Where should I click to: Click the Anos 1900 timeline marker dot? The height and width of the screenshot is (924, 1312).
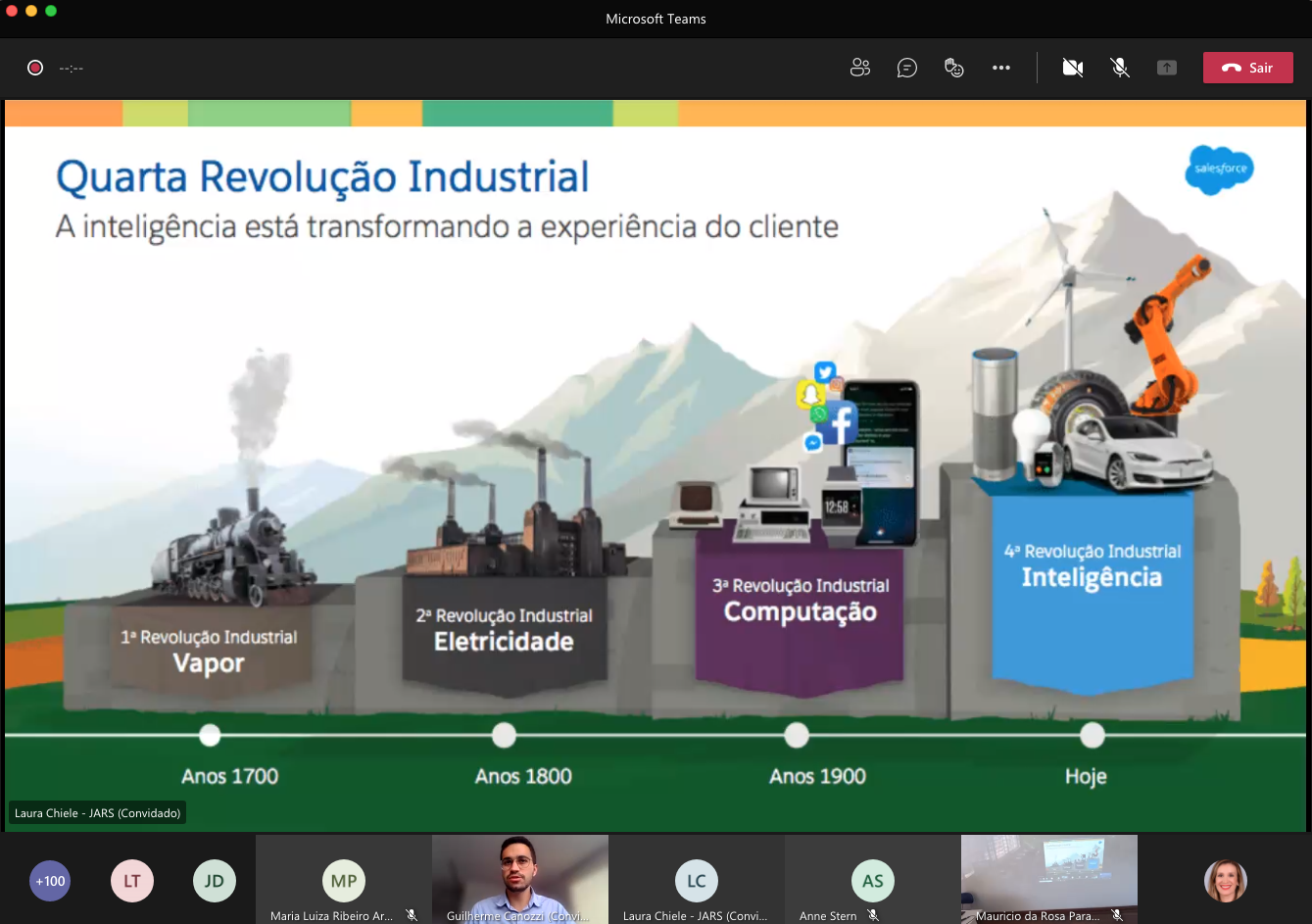click(x=797, y=735)
